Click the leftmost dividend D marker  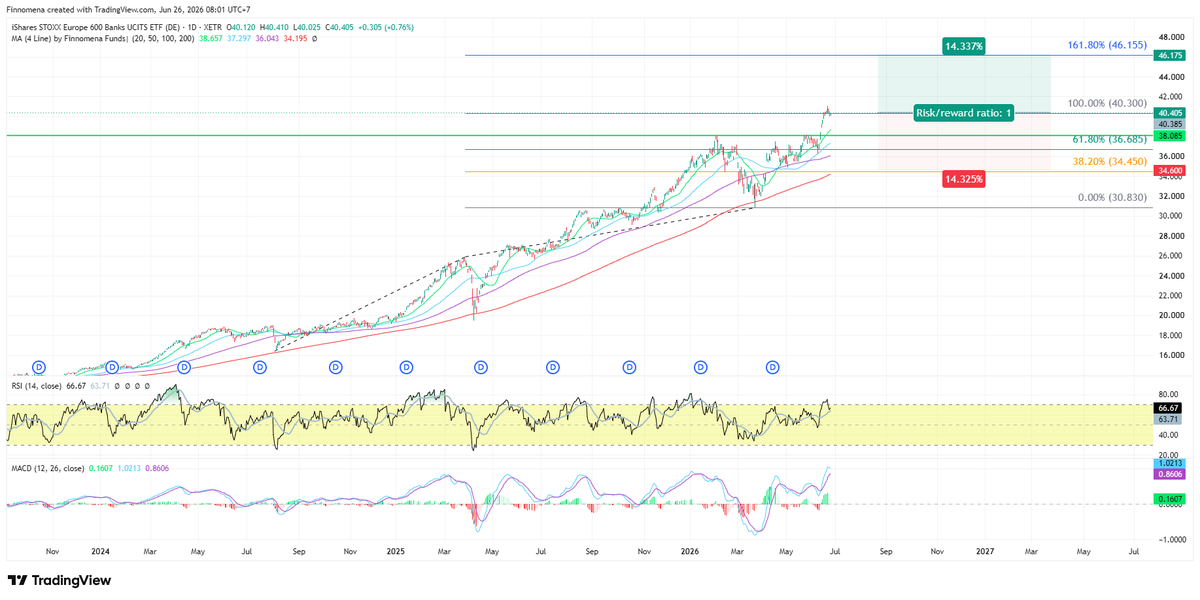(40, 368)
